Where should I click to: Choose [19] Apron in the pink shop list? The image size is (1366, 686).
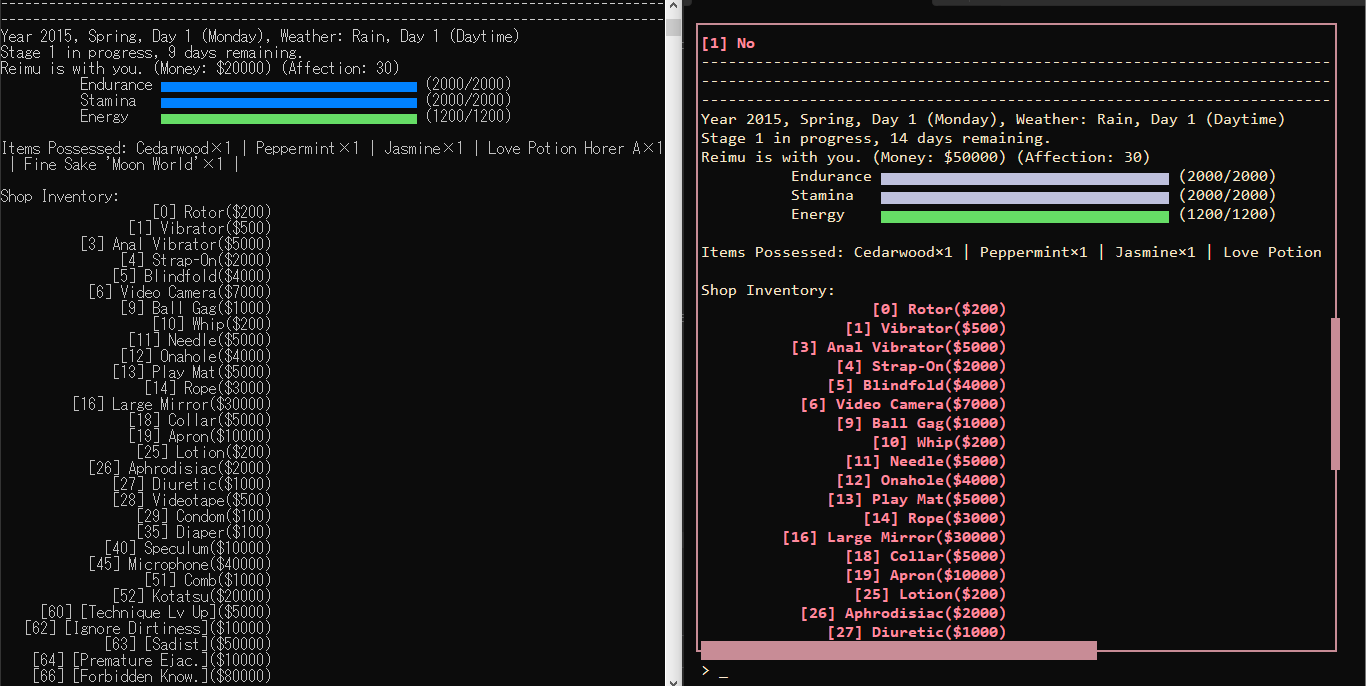tap(926, 575)
